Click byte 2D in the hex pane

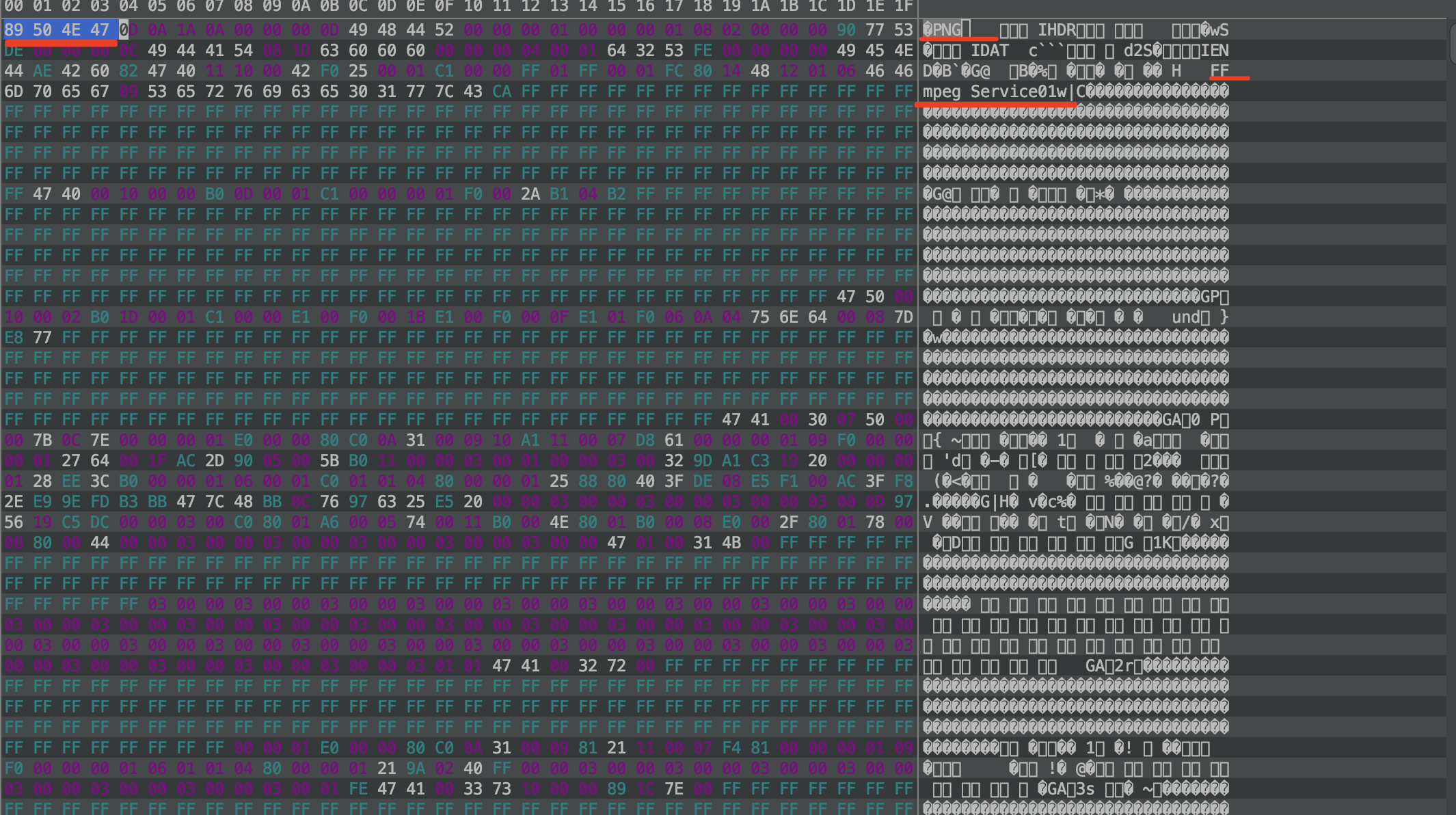pyautogui.click(x=215, y=461)
